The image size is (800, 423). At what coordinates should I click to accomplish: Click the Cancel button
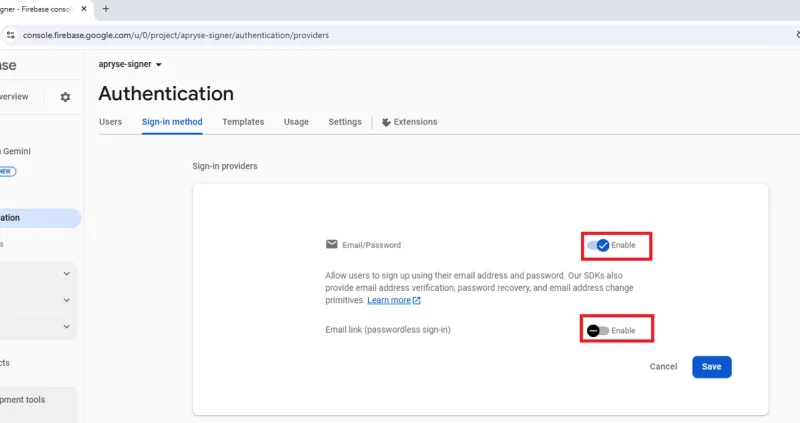coord(663,367)
